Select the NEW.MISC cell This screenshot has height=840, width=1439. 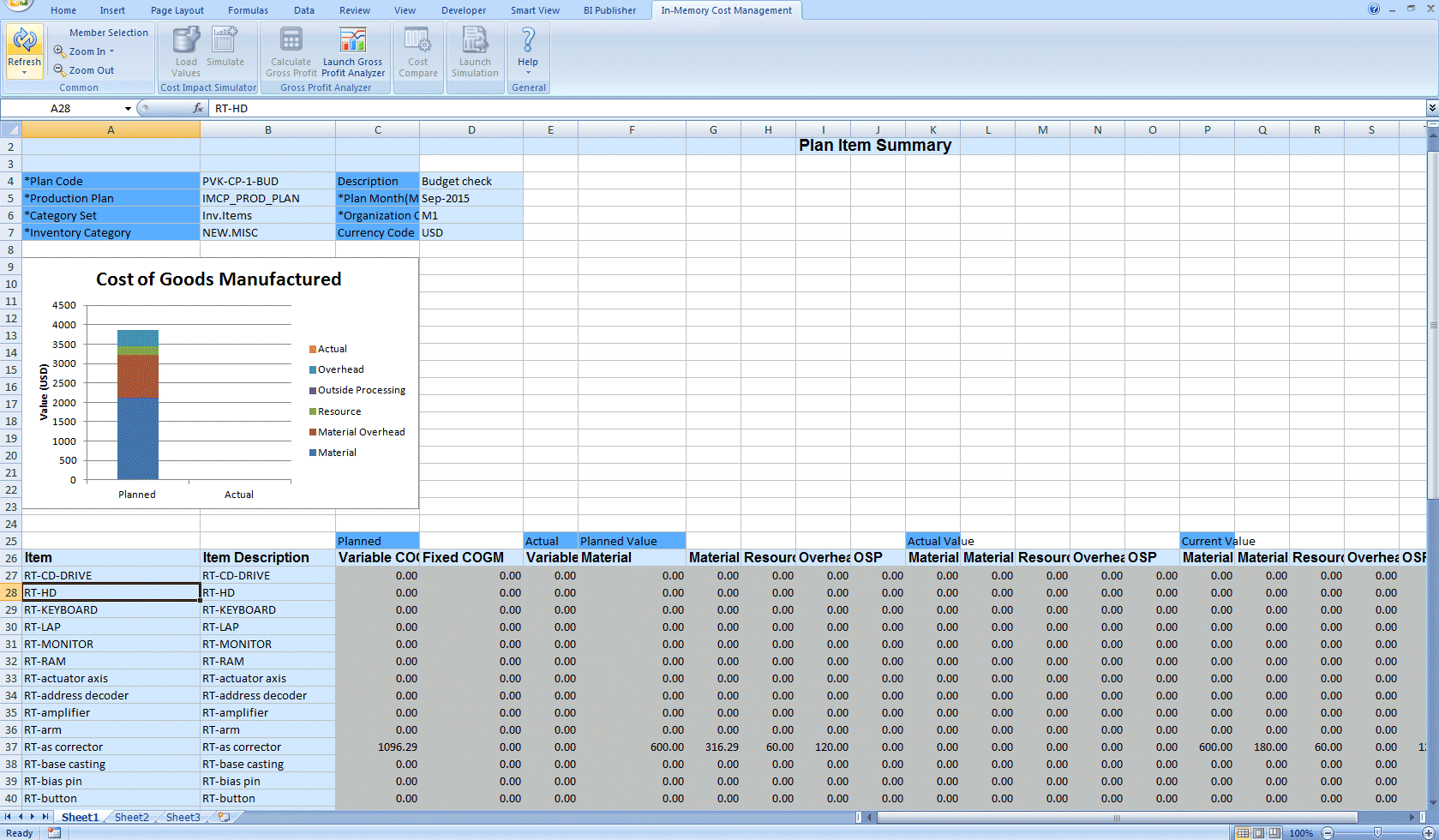pyautogui.click(x=267, y=232)
